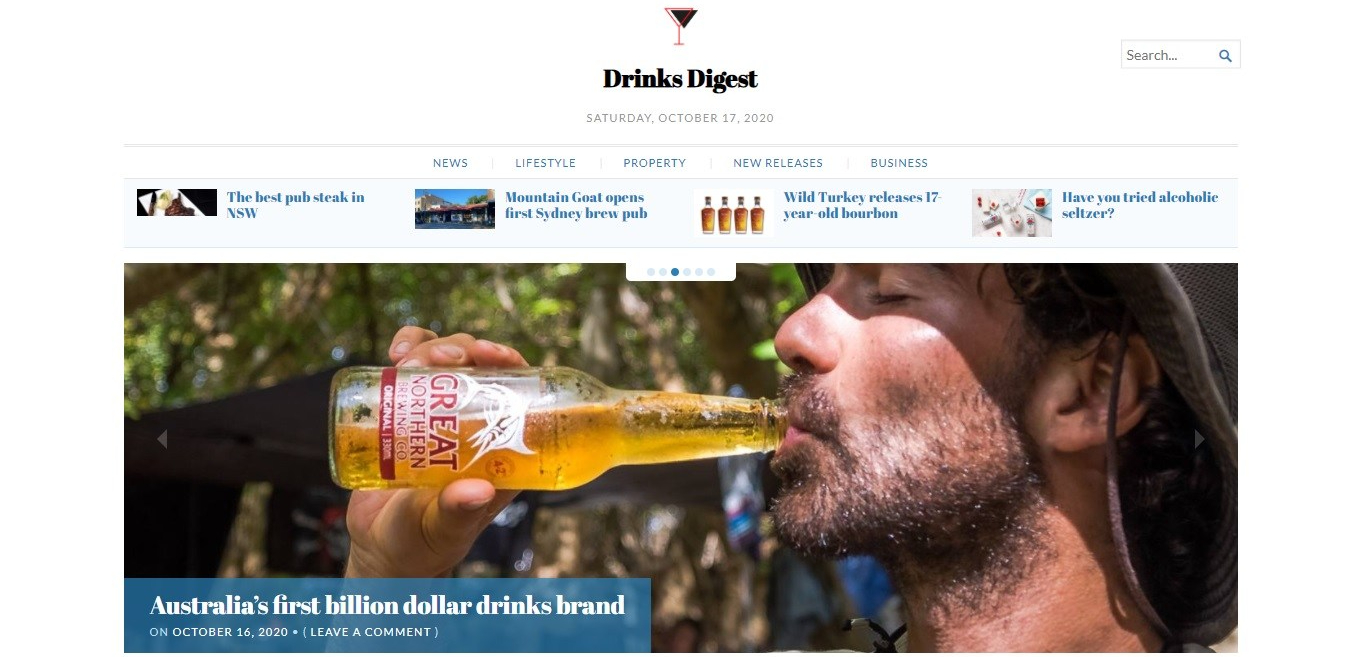Click into the Search input field
Screen dimensions: 1367x657
[1168, 55]
